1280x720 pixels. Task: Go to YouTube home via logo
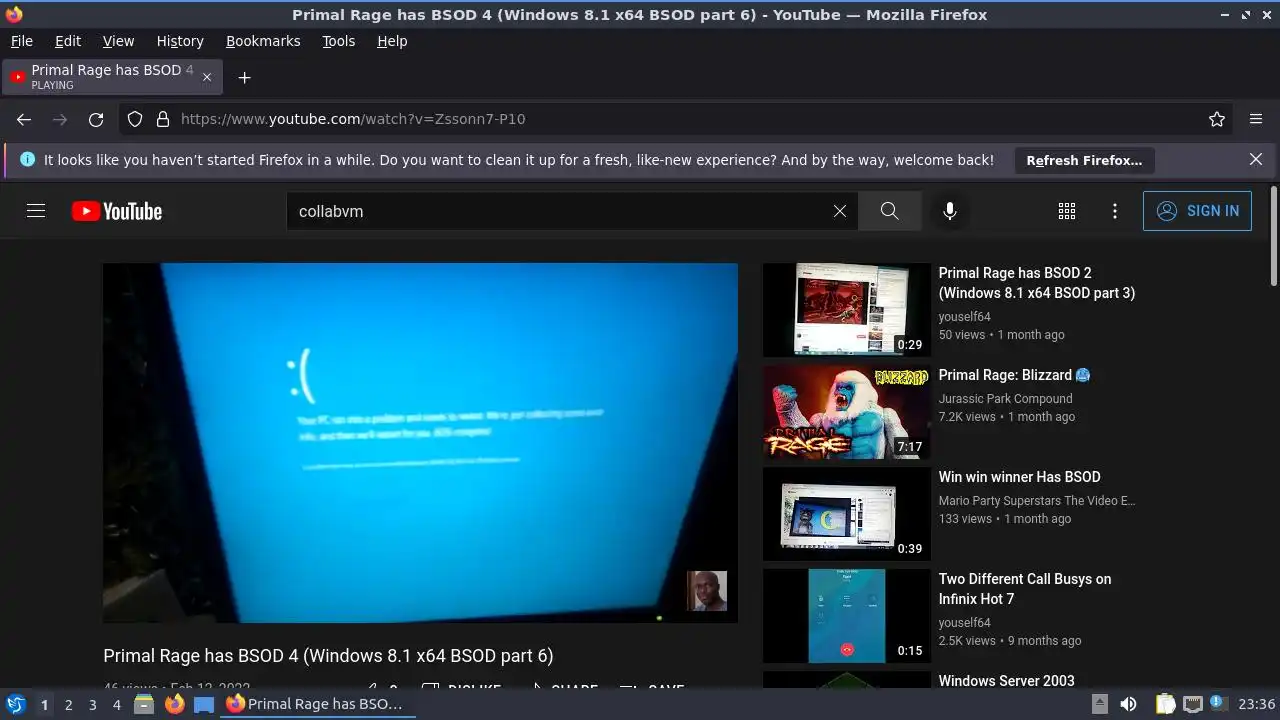tap(117, 211)
